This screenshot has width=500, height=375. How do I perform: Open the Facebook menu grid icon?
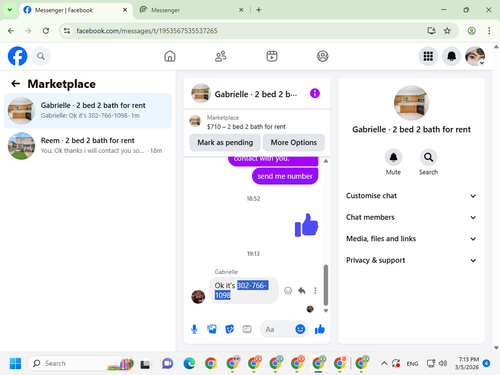pos(428,56)
